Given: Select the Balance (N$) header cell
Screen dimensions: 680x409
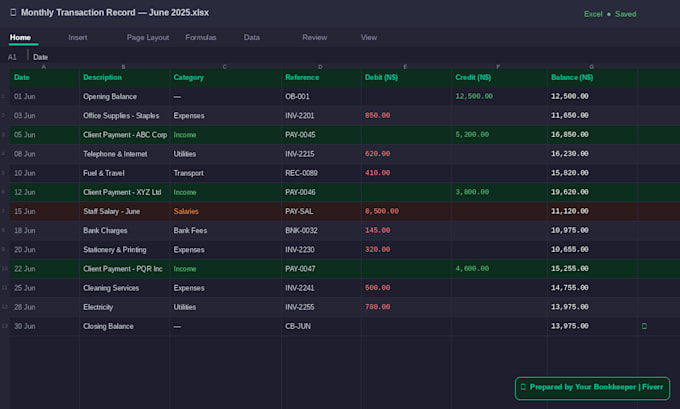Looking at the screenshot, I should [x=592, y=77].
